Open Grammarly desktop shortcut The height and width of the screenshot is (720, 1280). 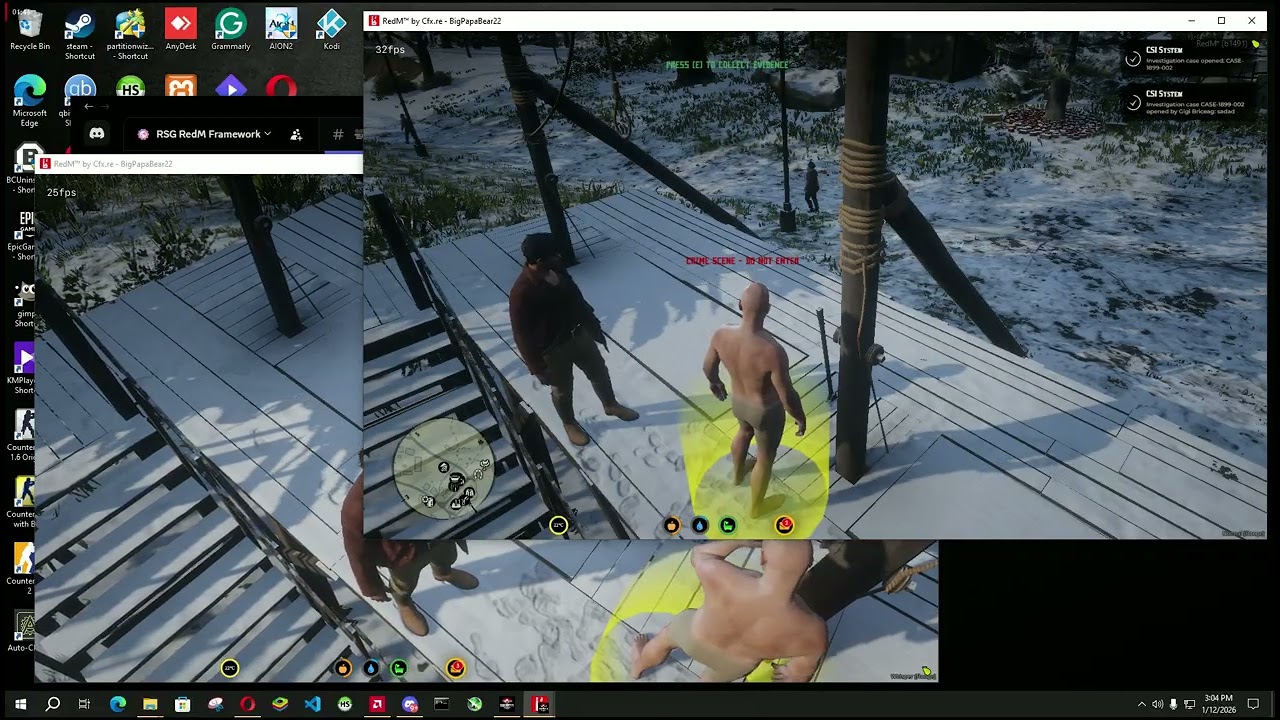231,30
